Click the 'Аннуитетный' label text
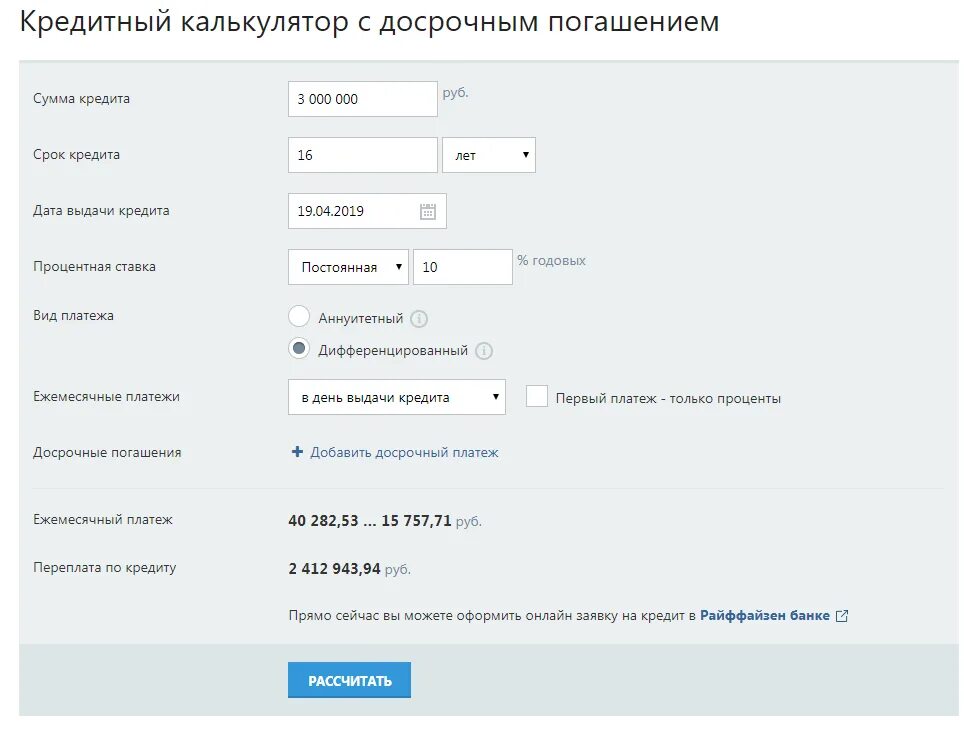 coord(361,319)
